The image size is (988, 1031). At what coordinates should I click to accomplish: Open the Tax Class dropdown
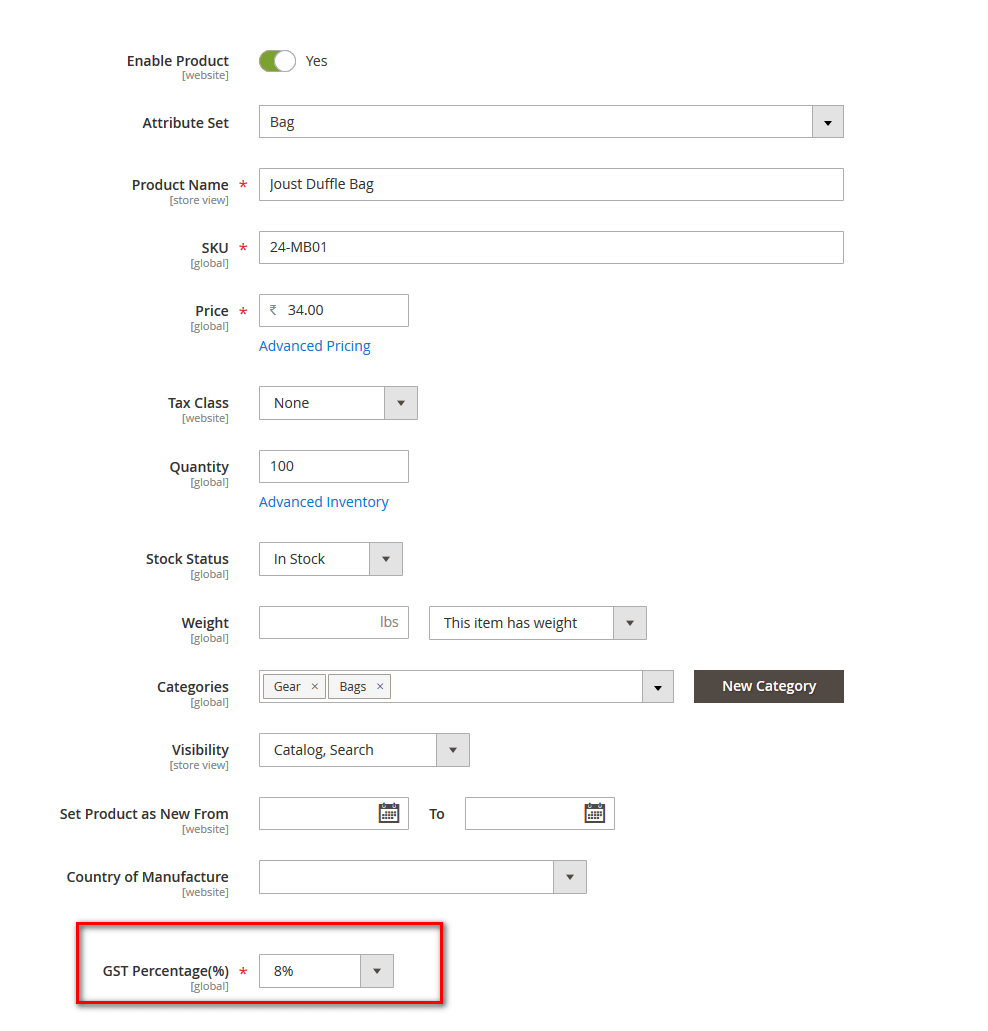[x=338, y=403]
